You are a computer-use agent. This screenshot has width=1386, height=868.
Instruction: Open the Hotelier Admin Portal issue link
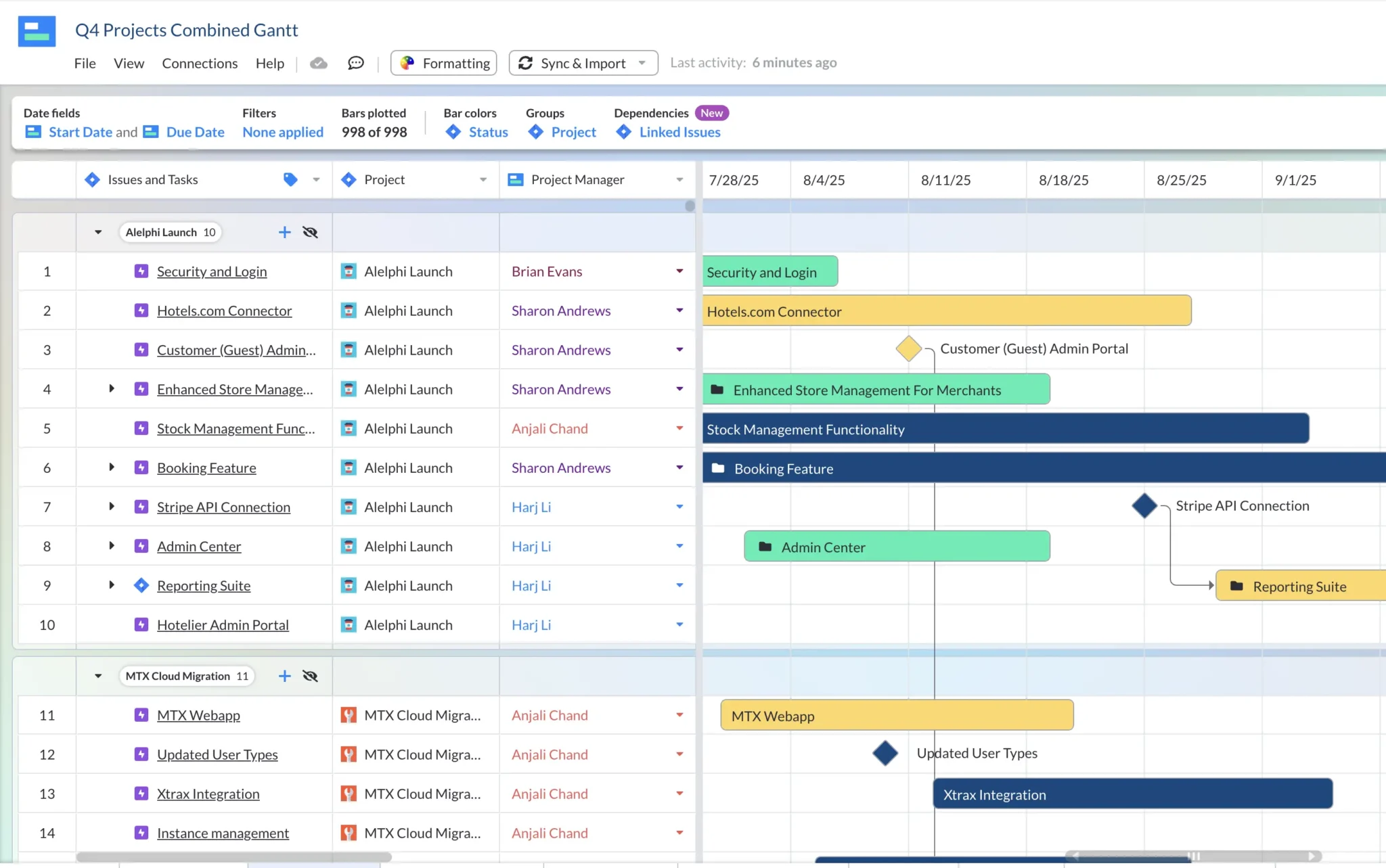(x=223, y=624)
